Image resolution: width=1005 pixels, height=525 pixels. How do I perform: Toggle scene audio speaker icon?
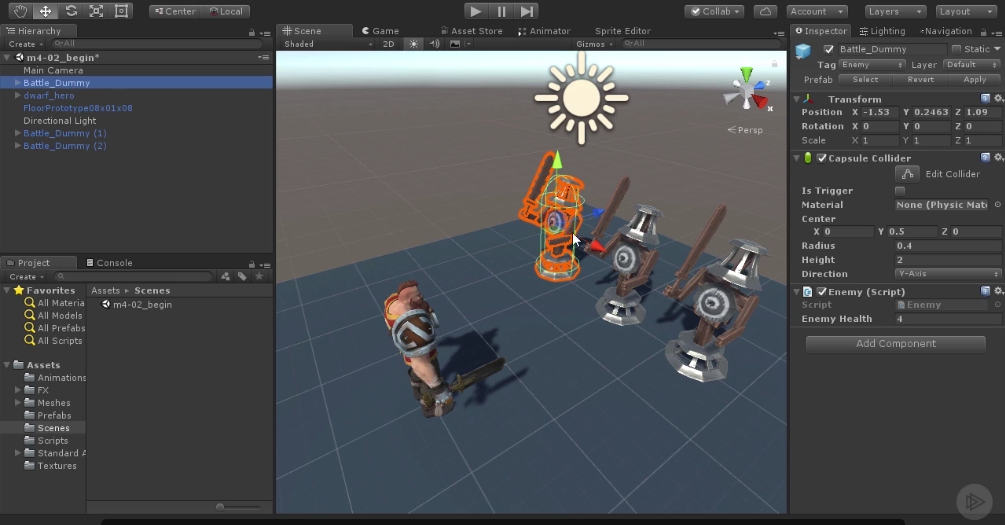point(434,44)
